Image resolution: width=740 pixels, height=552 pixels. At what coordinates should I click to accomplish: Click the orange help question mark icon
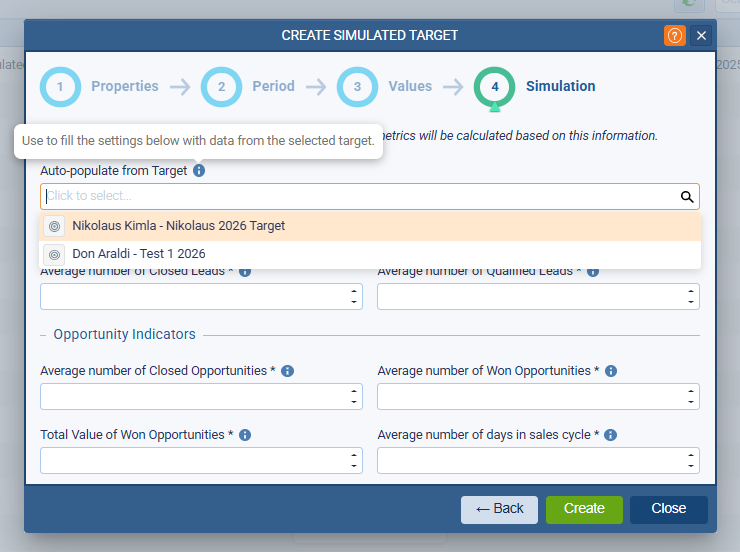click(x=675, y=35)
